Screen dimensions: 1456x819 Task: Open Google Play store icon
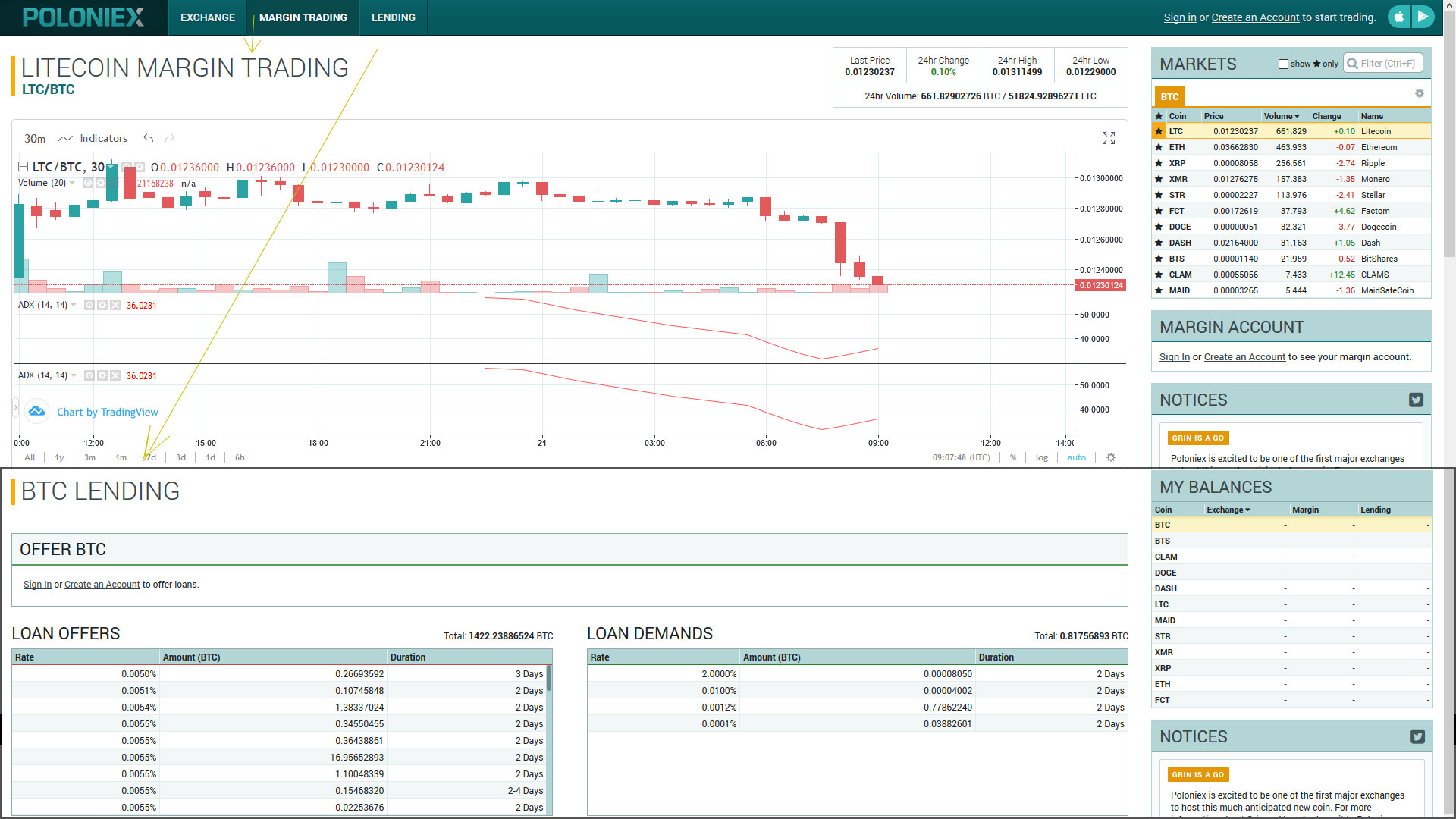pos(1423,17)
